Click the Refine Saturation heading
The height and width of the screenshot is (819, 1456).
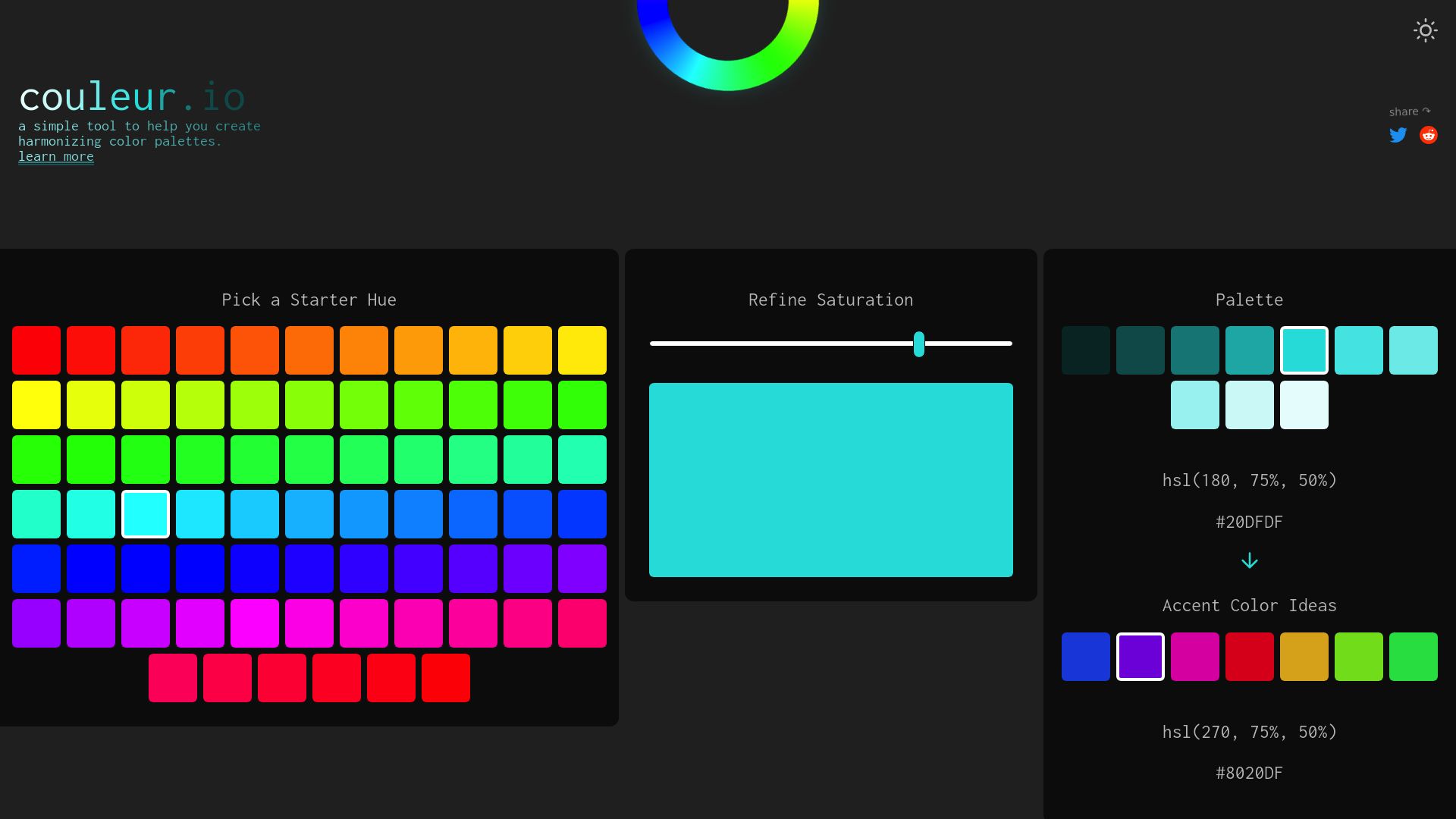(x=831, y=300)
